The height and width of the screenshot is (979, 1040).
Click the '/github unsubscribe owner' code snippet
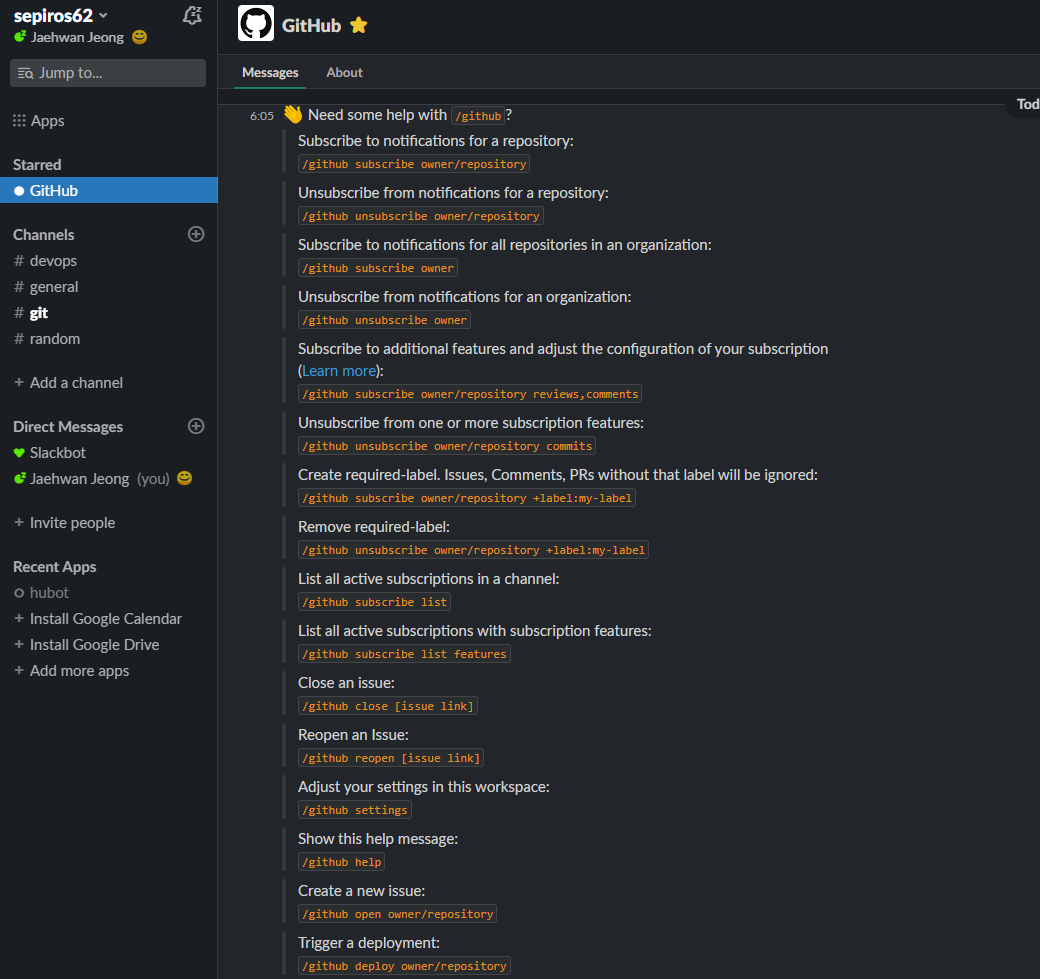pyautogui.click(x=385, y=320)
